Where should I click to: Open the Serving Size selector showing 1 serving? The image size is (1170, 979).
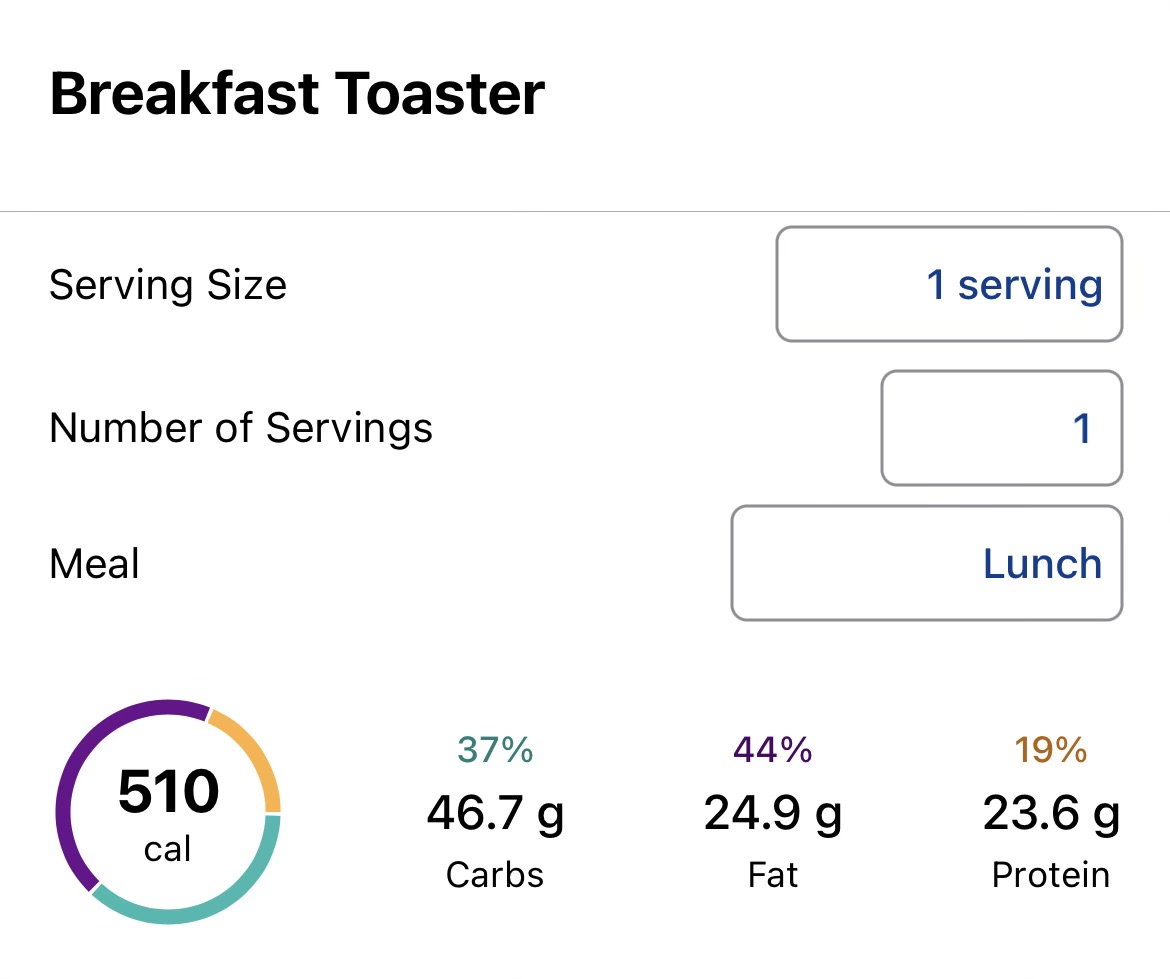(948, 285)
